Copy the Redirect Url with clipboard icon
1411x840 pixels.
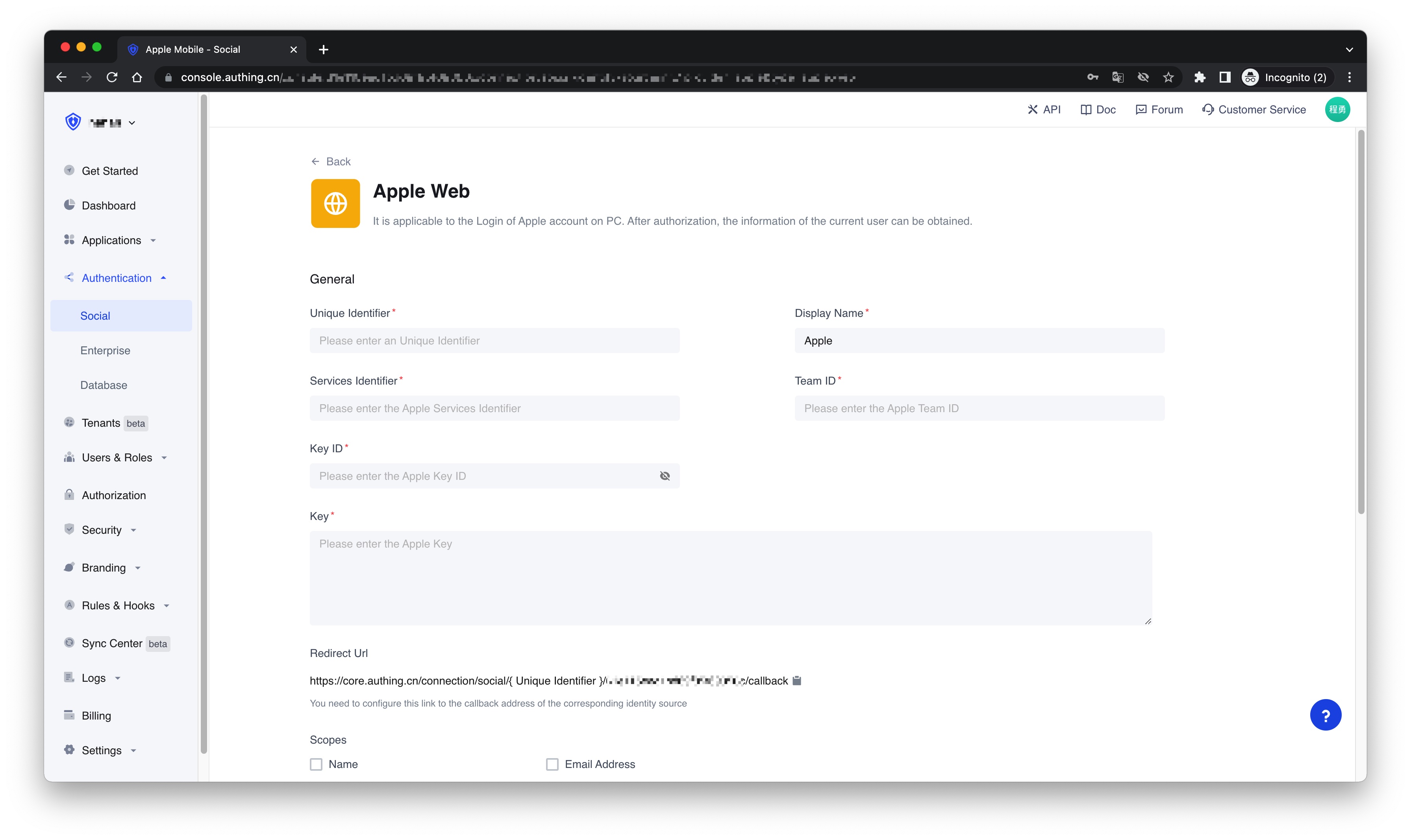797,680
